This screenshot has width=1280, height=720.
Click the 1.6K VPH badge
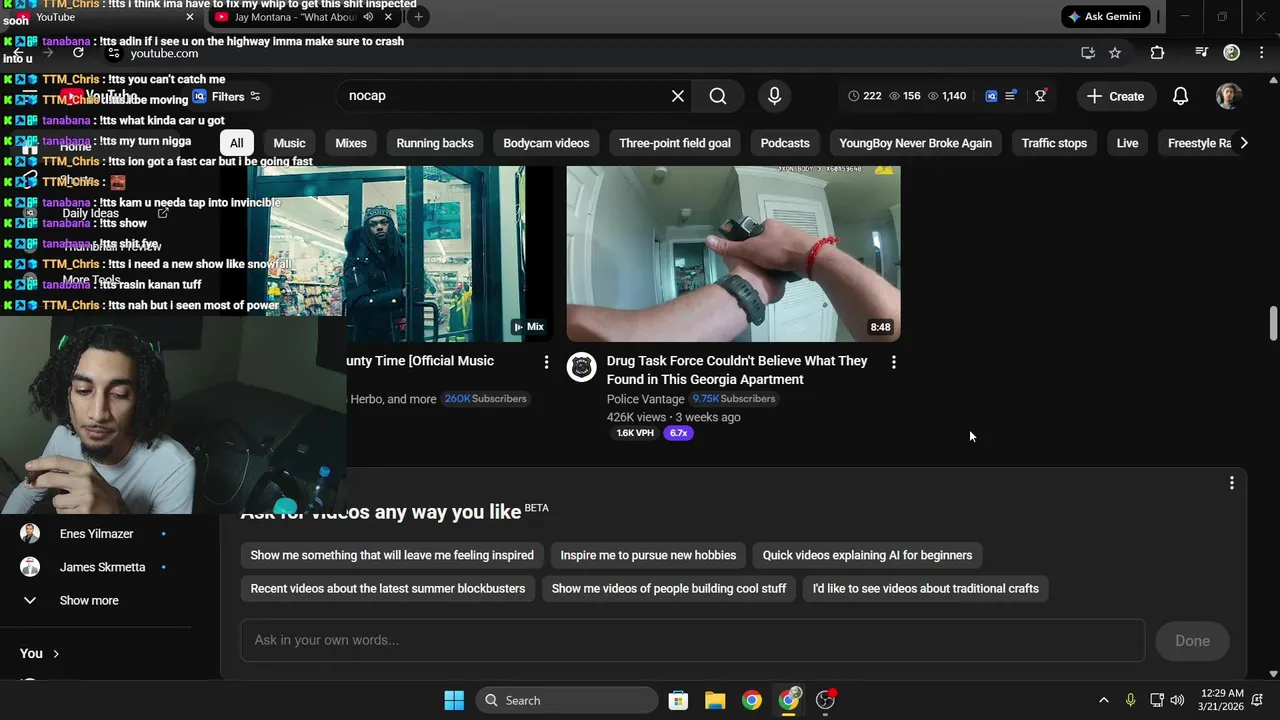click(635, 433)
